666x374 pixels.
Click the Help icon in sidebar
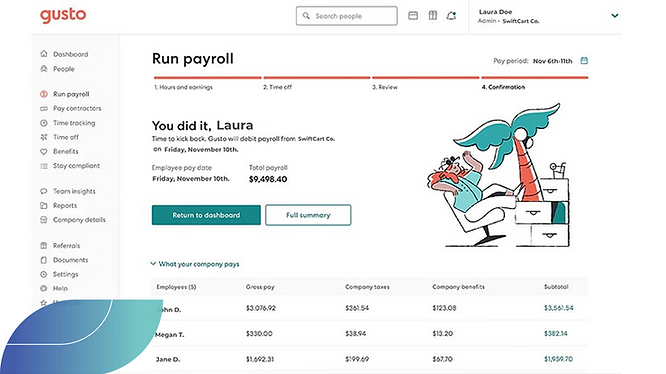44,288
